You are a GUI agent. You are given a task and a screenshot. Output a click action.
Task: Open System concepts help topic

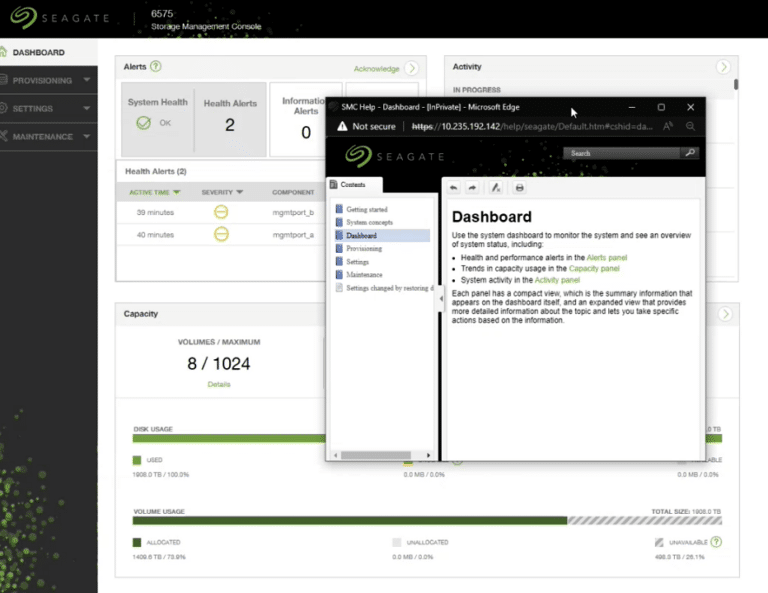(369, 222)
